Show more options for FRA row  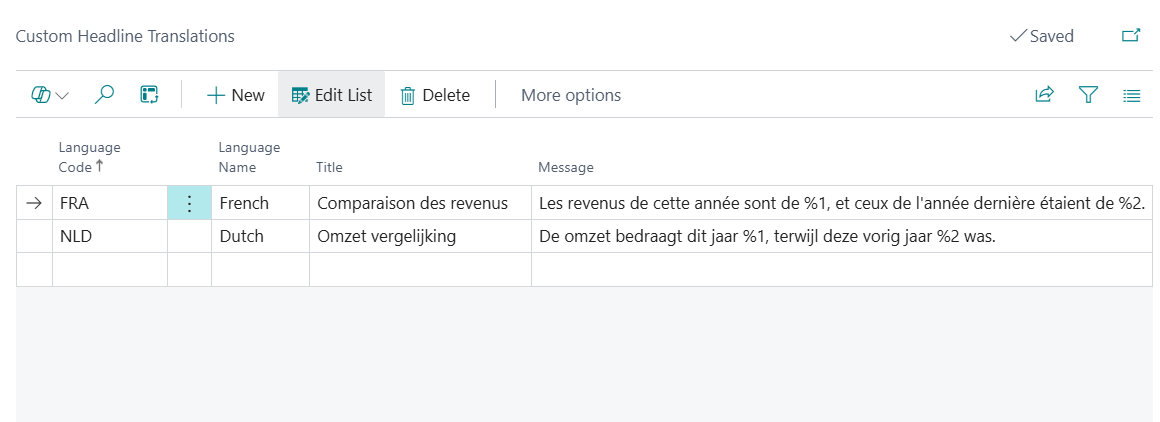pos(189,203)
